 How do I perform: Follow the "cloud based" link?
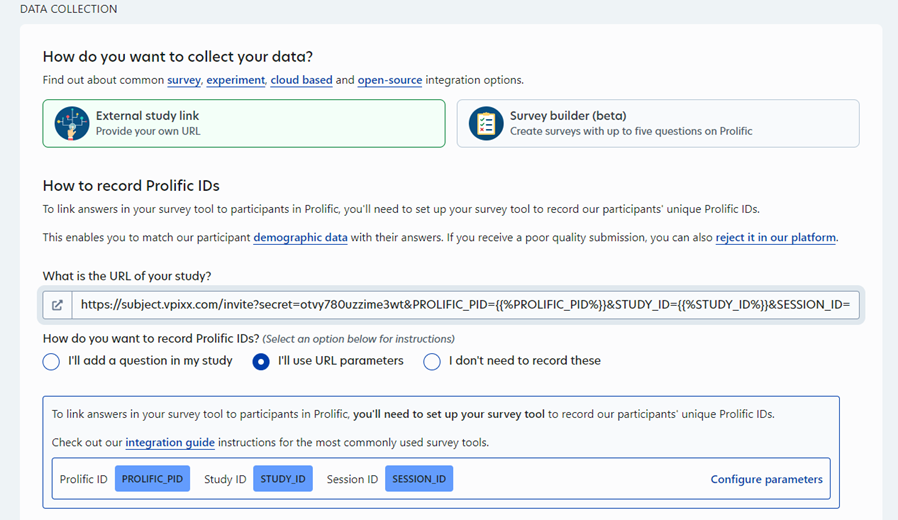click(x=301, y=80)
